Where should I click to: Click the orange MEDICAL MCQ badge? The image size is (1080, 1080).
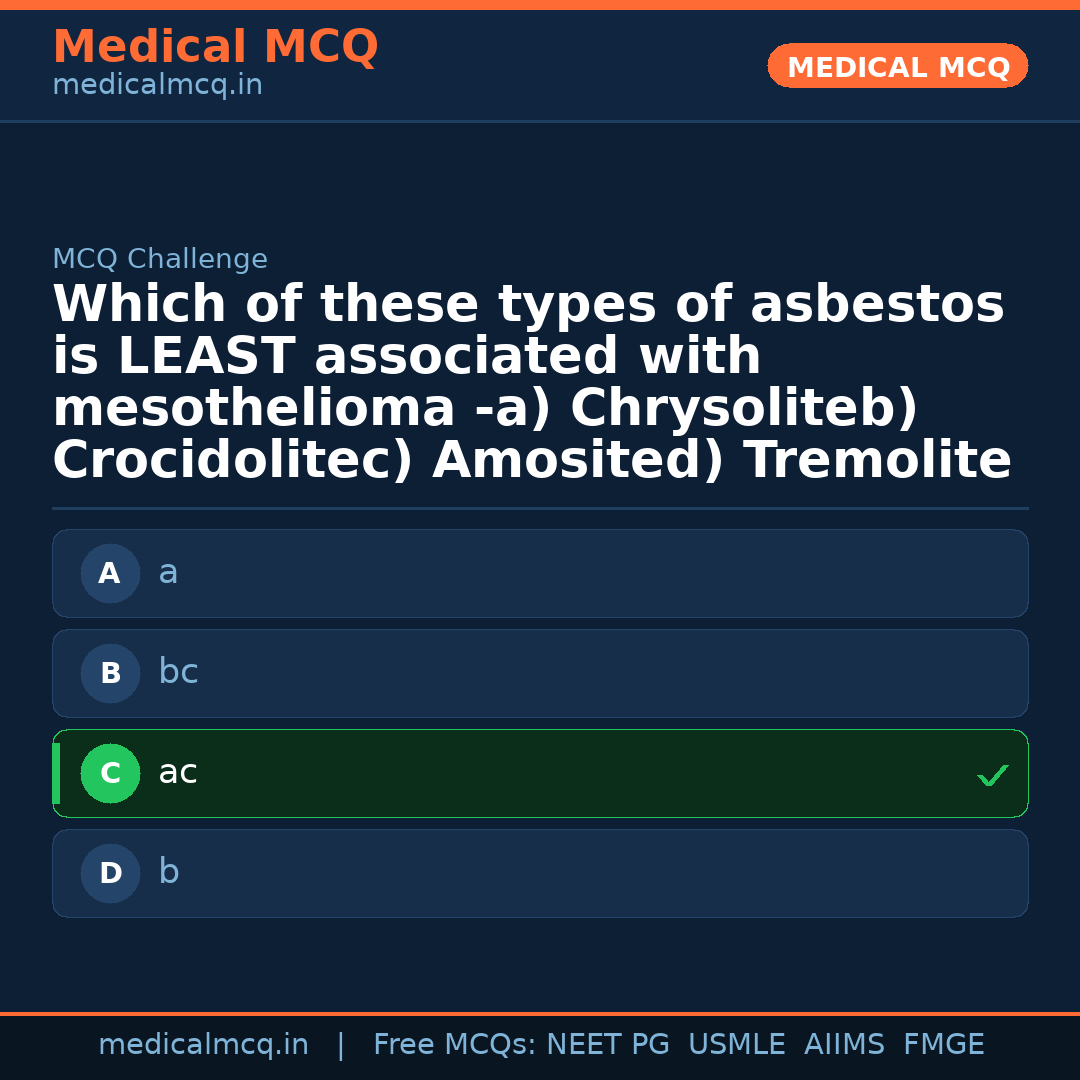pyautogui.click(x=897, y=67)
